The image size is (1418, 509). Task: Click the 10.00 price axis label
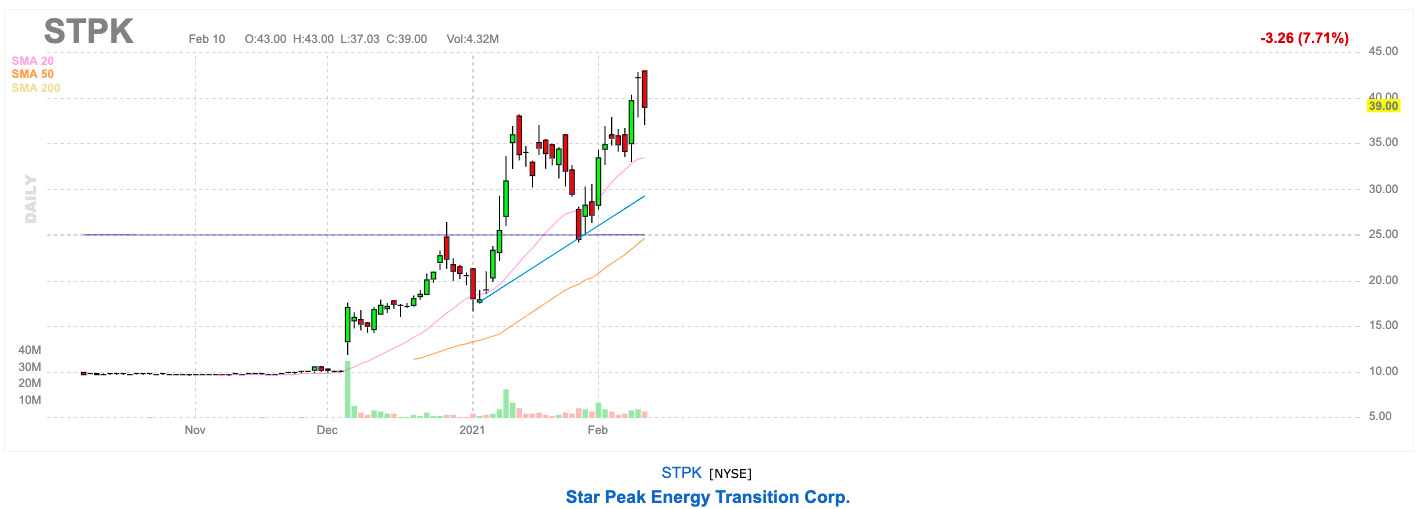pyautogui.click(x=1384, y=372)
